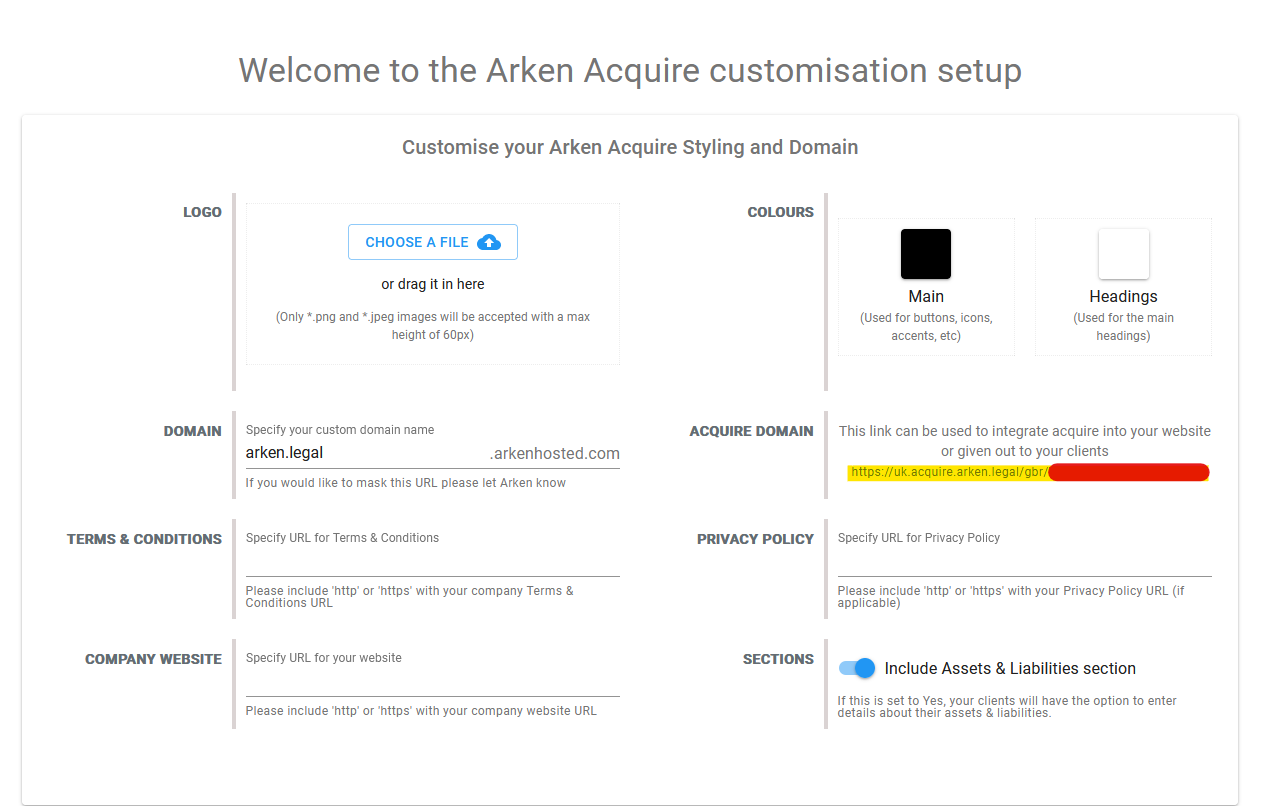The width and height of the screenshot is (1285, 806).
Task: Click the cloud upload icon
Action: (x=489, y=242)
